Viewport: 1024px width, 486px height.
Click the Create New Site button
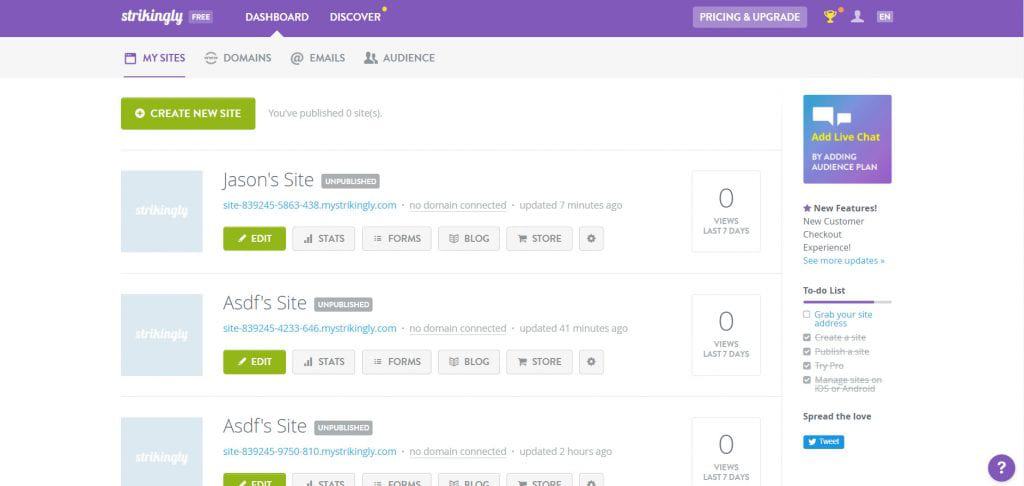click(188, 113)
